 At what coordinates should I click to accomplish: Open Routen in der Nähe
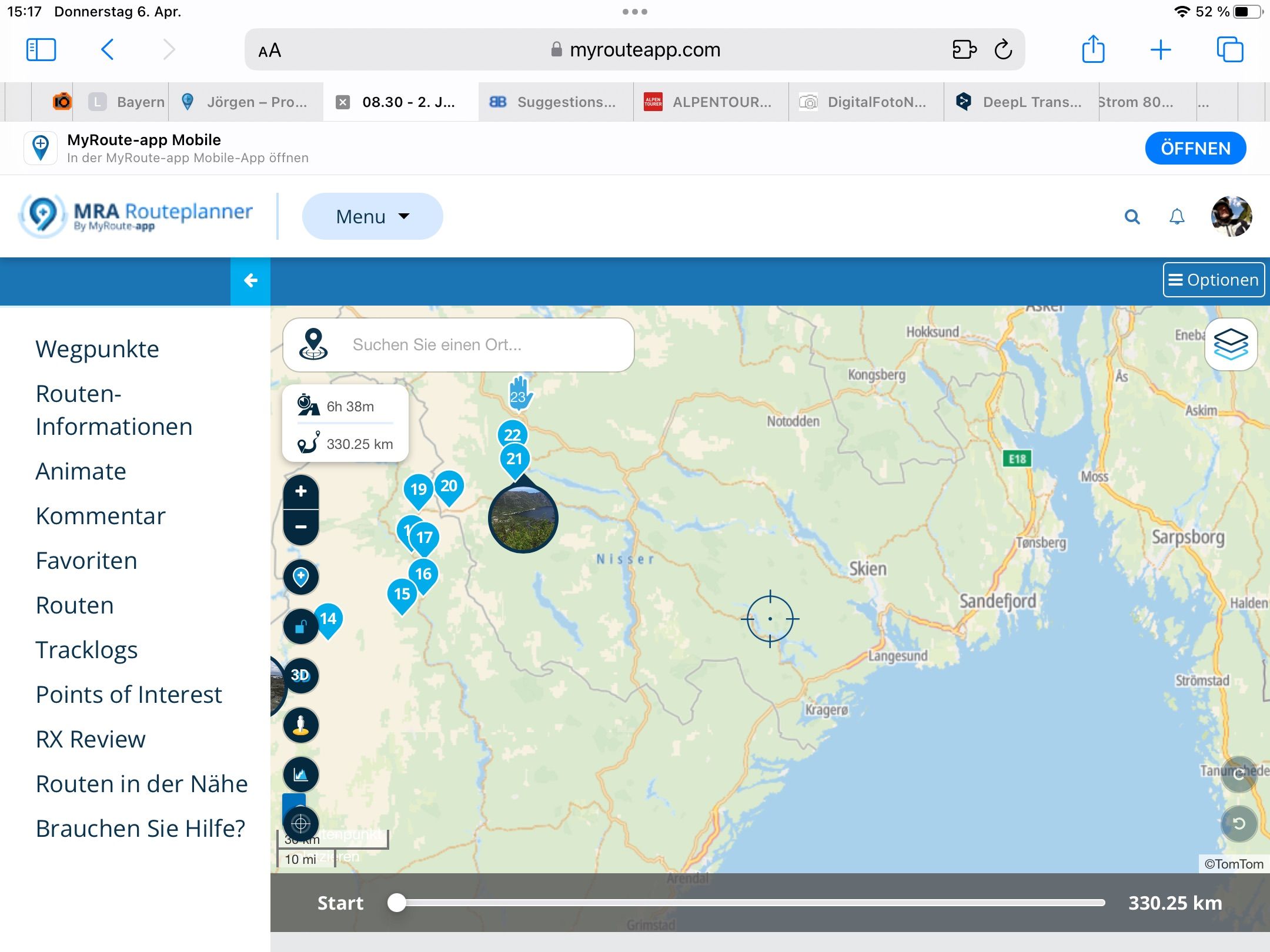(142, 784)
